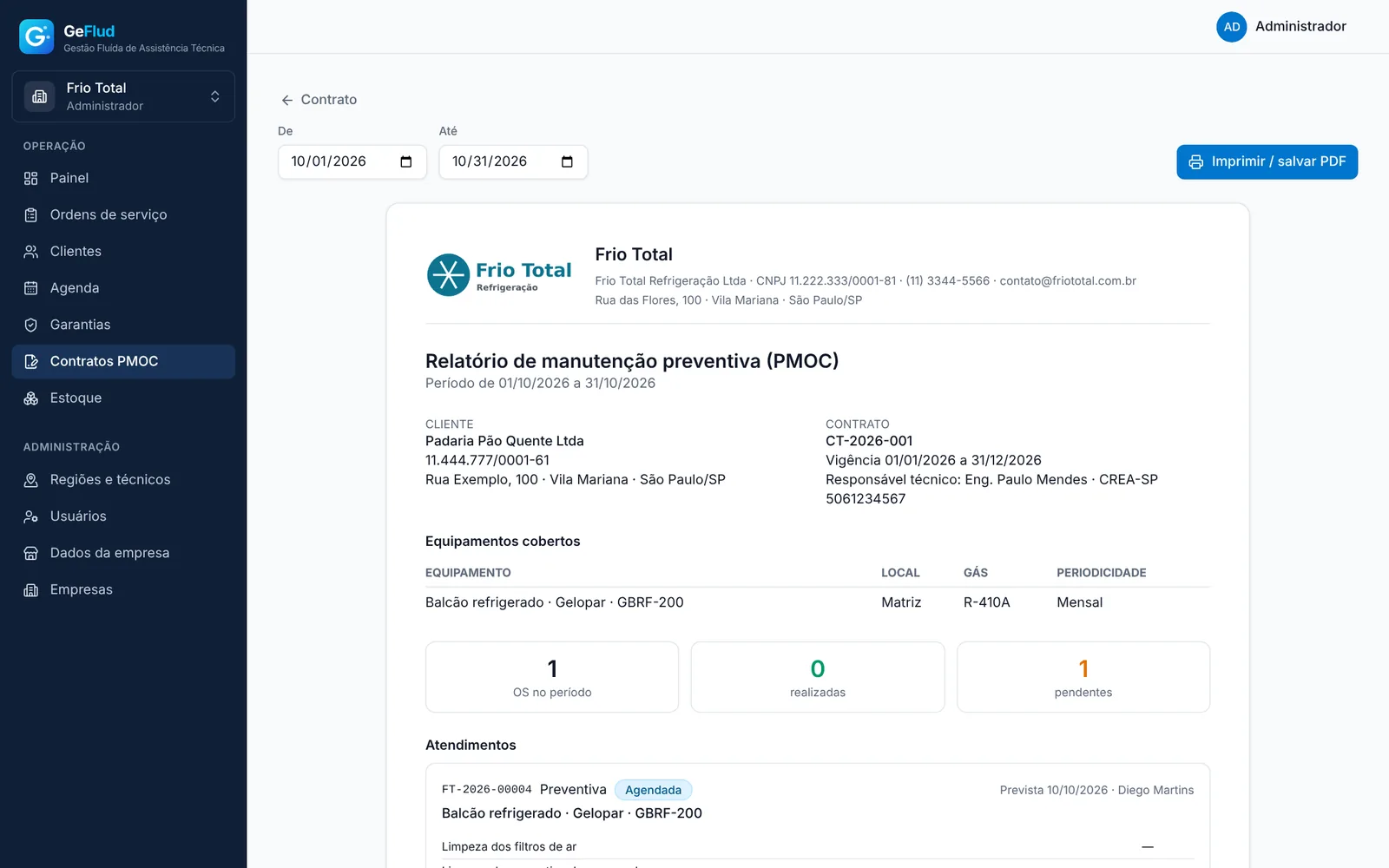Open the calendar picker for the De date
Image resolution: width=1389 pixels, height=868 pixels.
405,161
